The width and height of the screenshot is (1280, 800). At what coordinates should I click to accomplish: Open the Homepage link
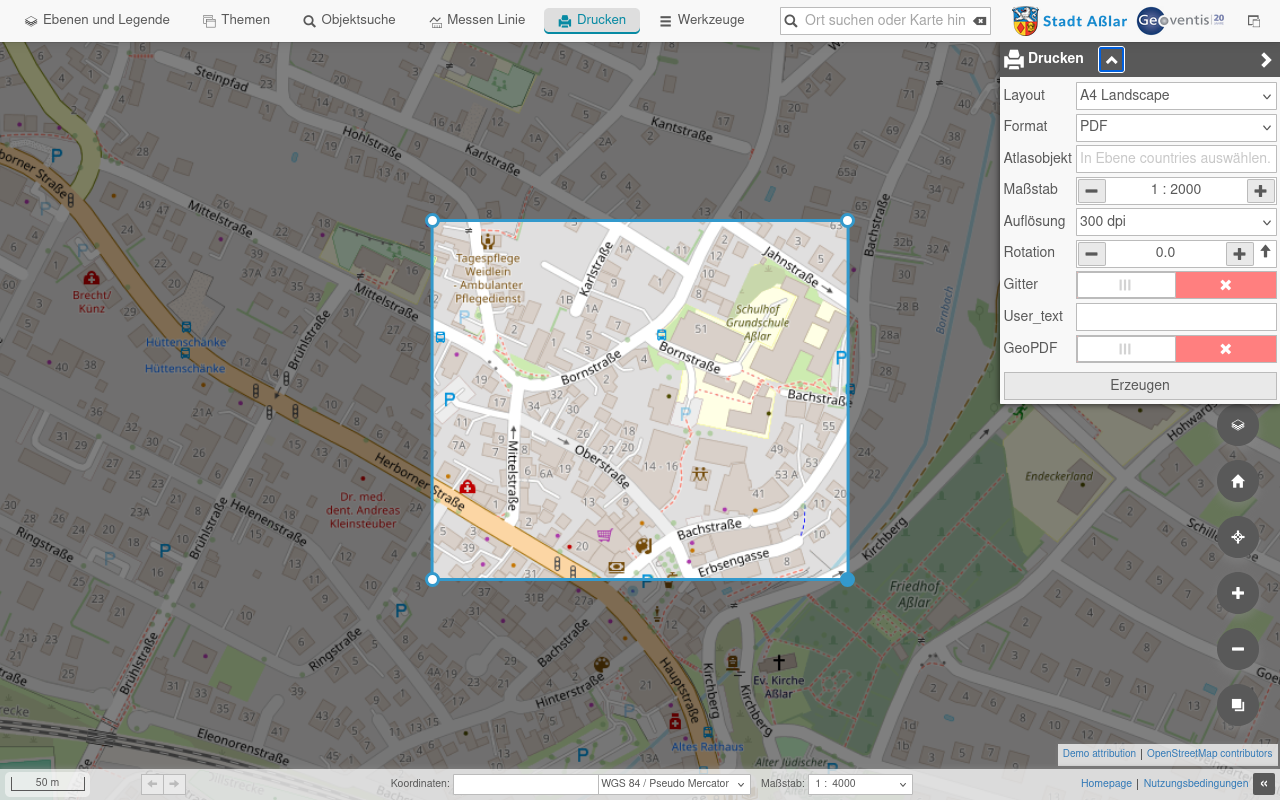click(1106, 784)
